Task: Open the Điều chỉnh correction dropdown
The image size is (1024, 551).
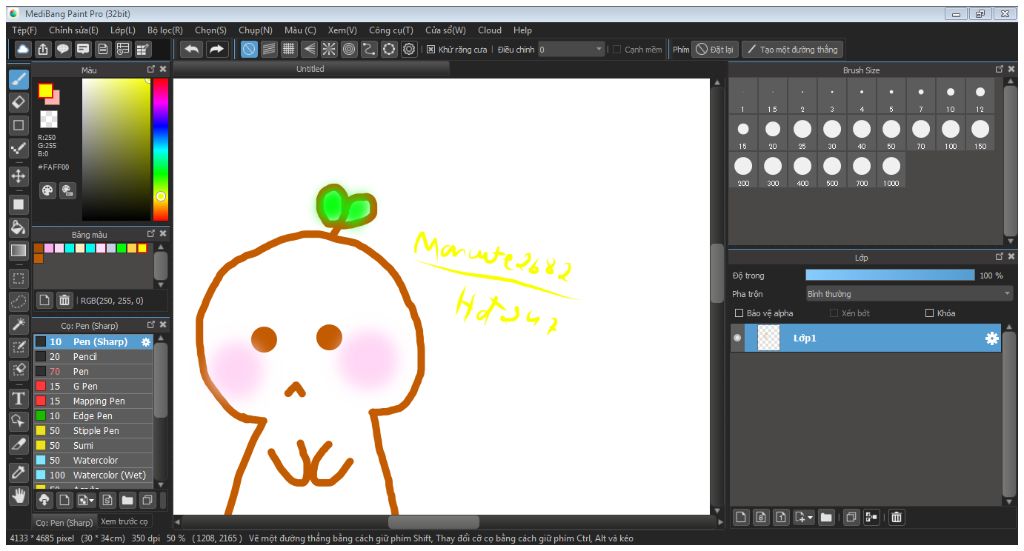Action: [571, 50]
